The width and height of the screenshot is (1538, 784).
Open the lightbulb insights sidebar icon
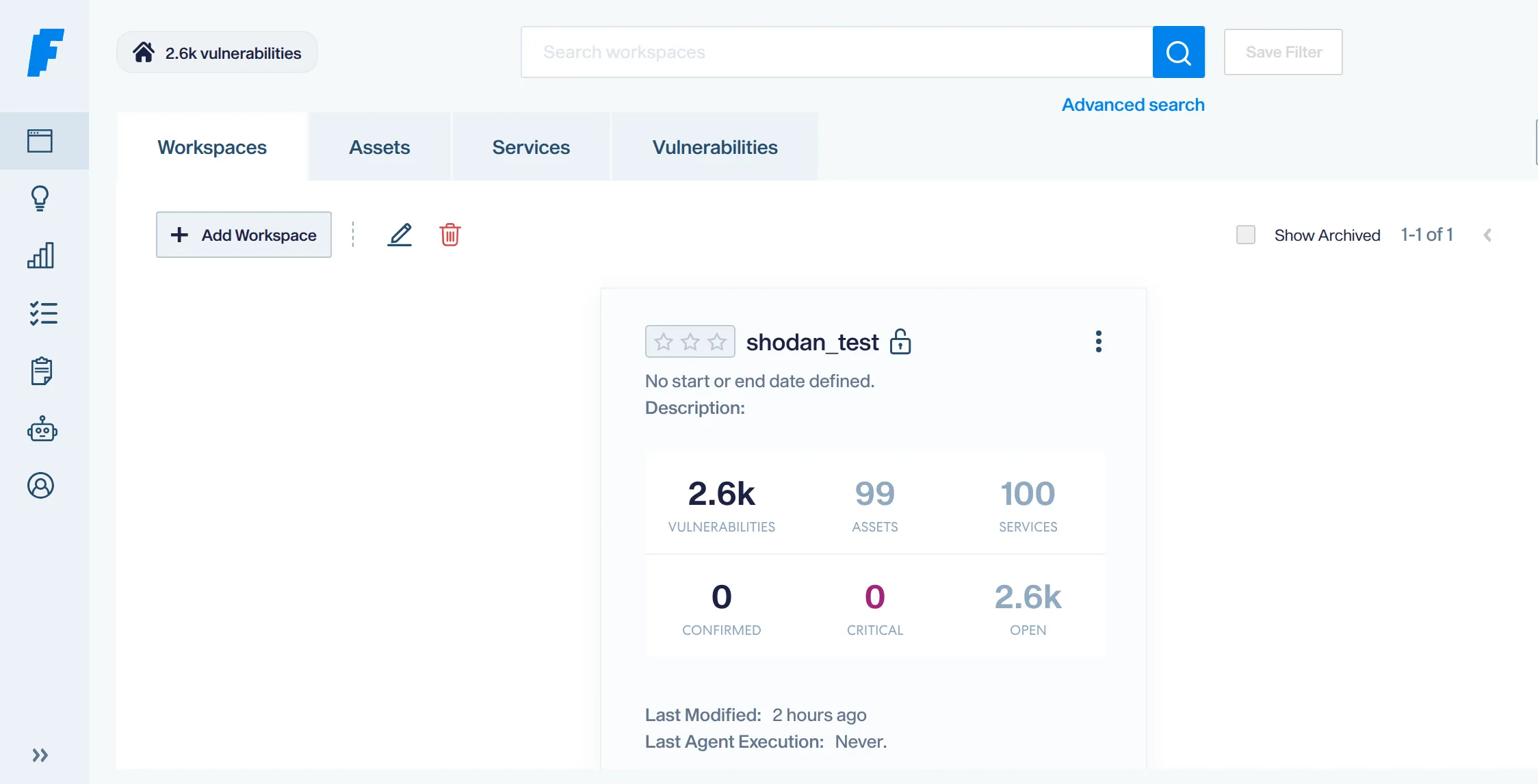click(x=40, y=198)
